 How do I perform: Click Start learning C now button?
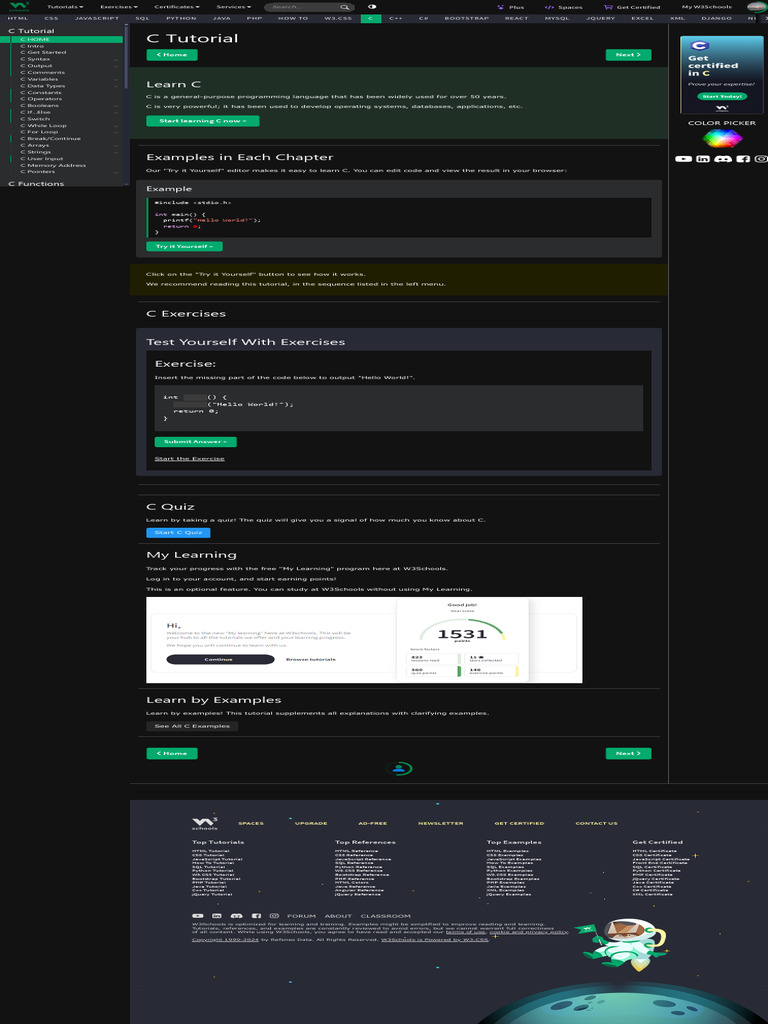202,121
